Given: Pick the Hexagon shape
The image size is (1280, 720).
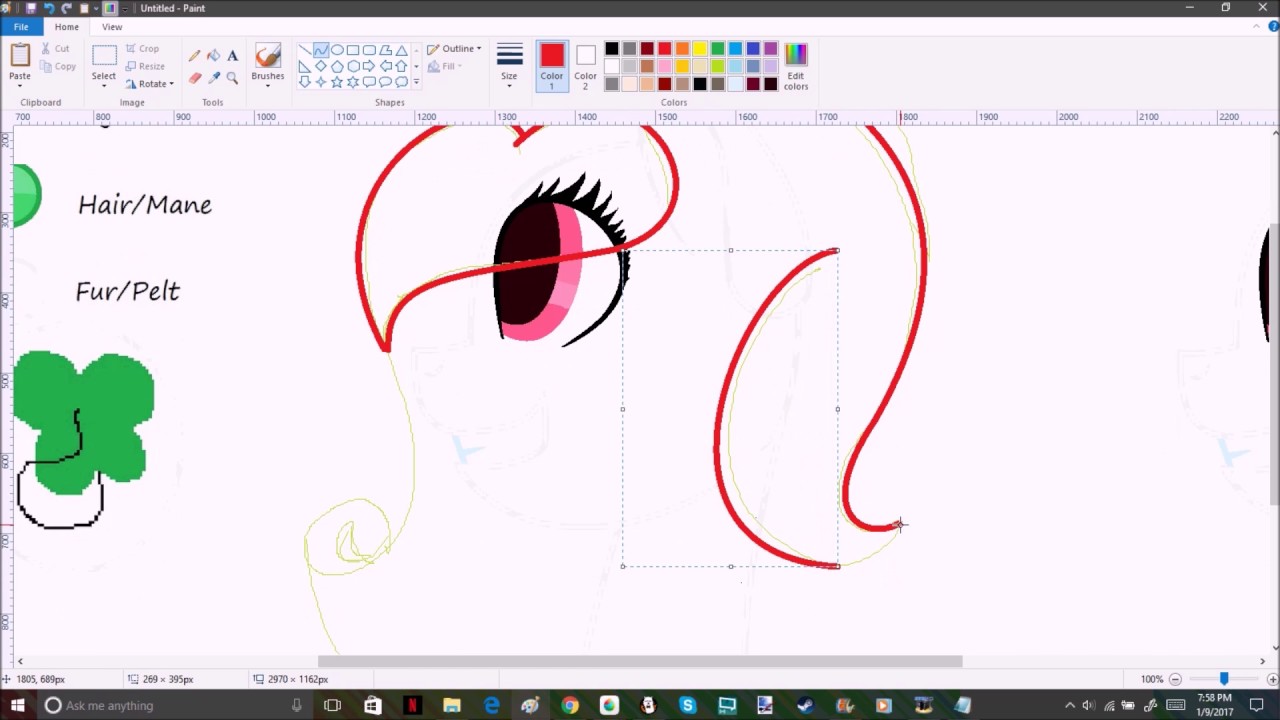Looking at the screenshot, I should pos(353,66).
